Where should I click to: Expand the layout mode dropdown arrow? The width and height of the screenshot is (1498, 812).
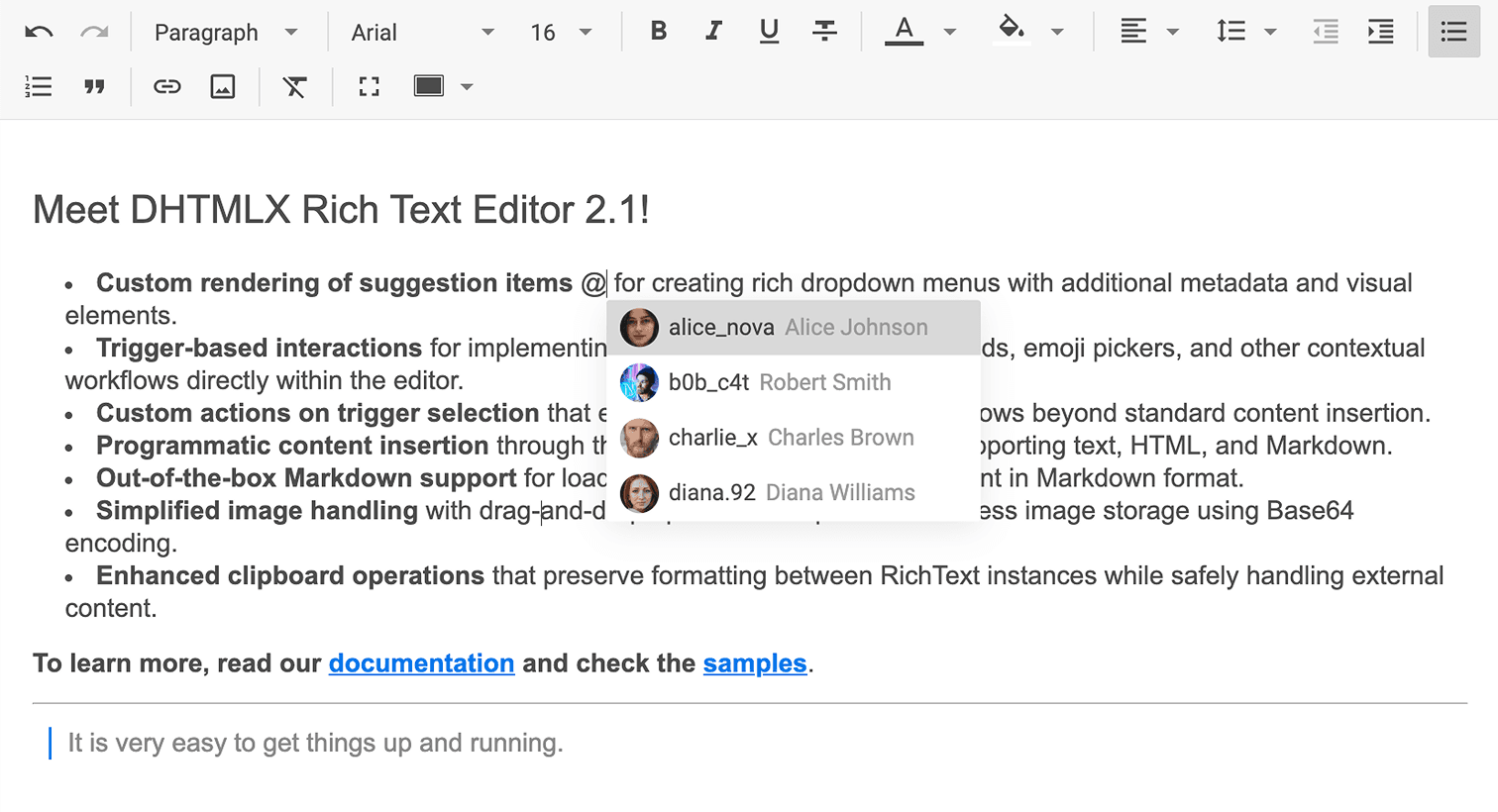click(468, 87)
